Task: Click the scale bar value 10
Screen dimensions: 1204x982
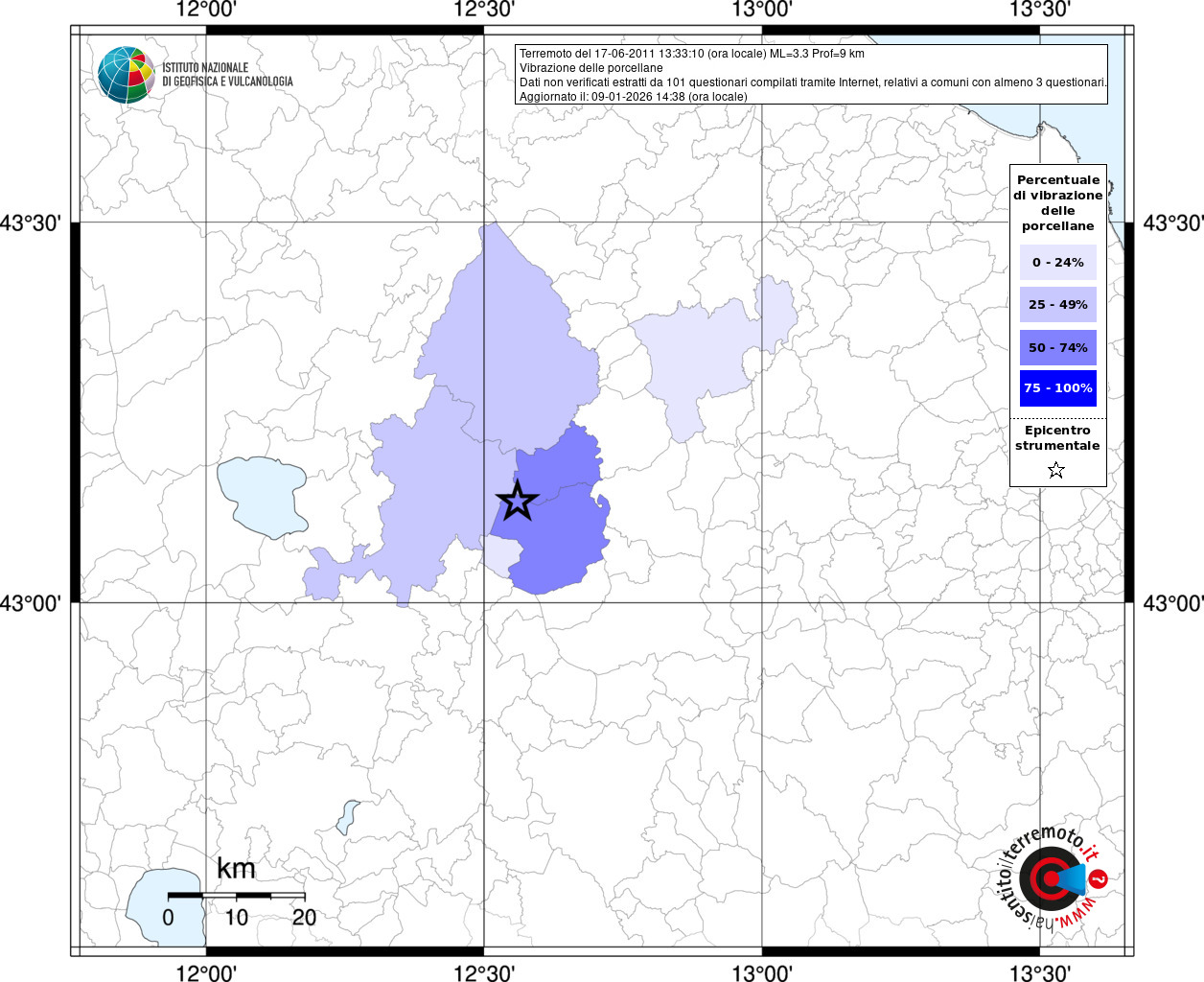Action: pos(236,917)
